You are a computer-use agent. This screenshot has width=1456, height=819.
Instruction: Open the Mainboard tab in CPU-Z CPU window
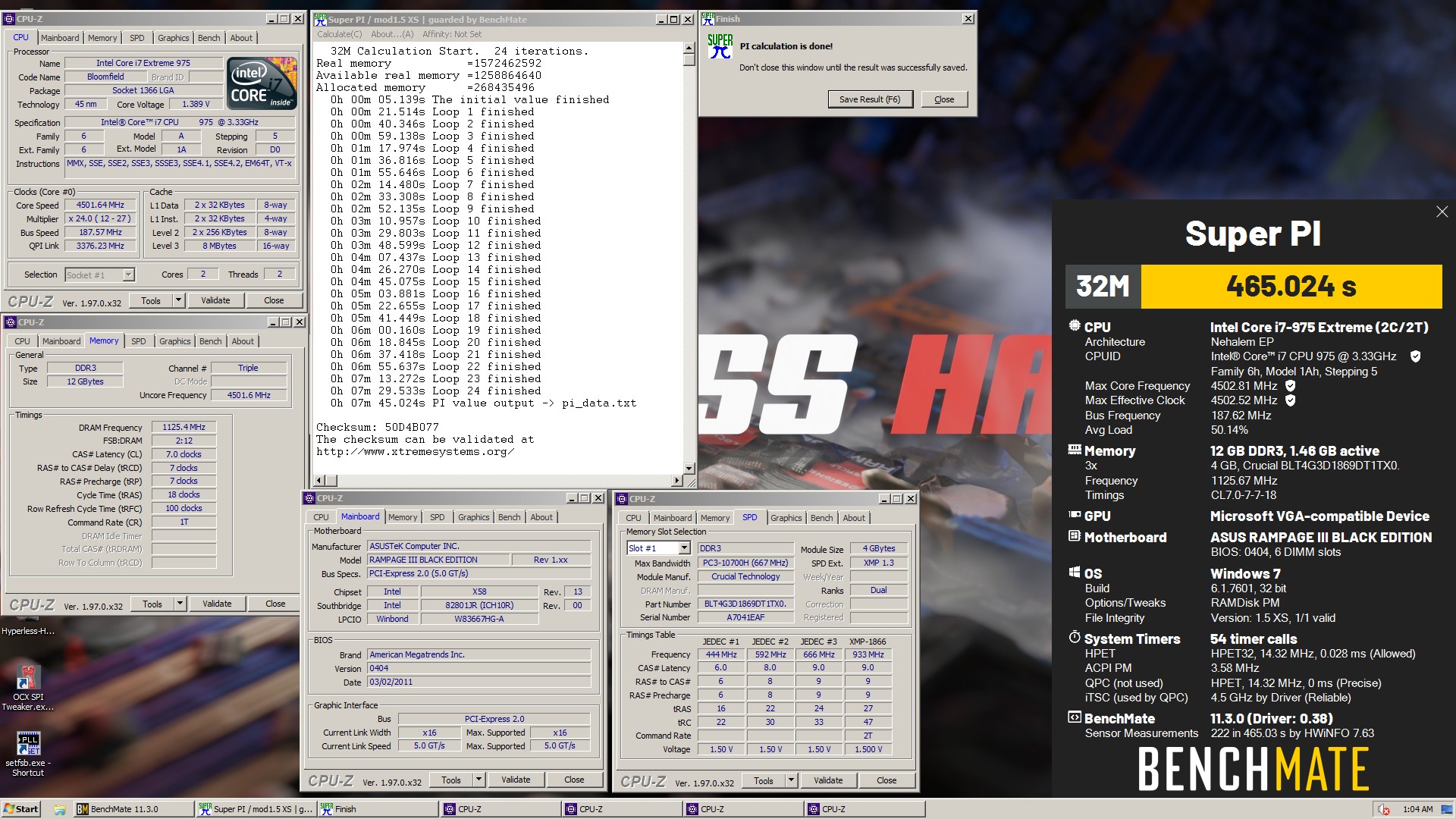[x=60, y=38]
